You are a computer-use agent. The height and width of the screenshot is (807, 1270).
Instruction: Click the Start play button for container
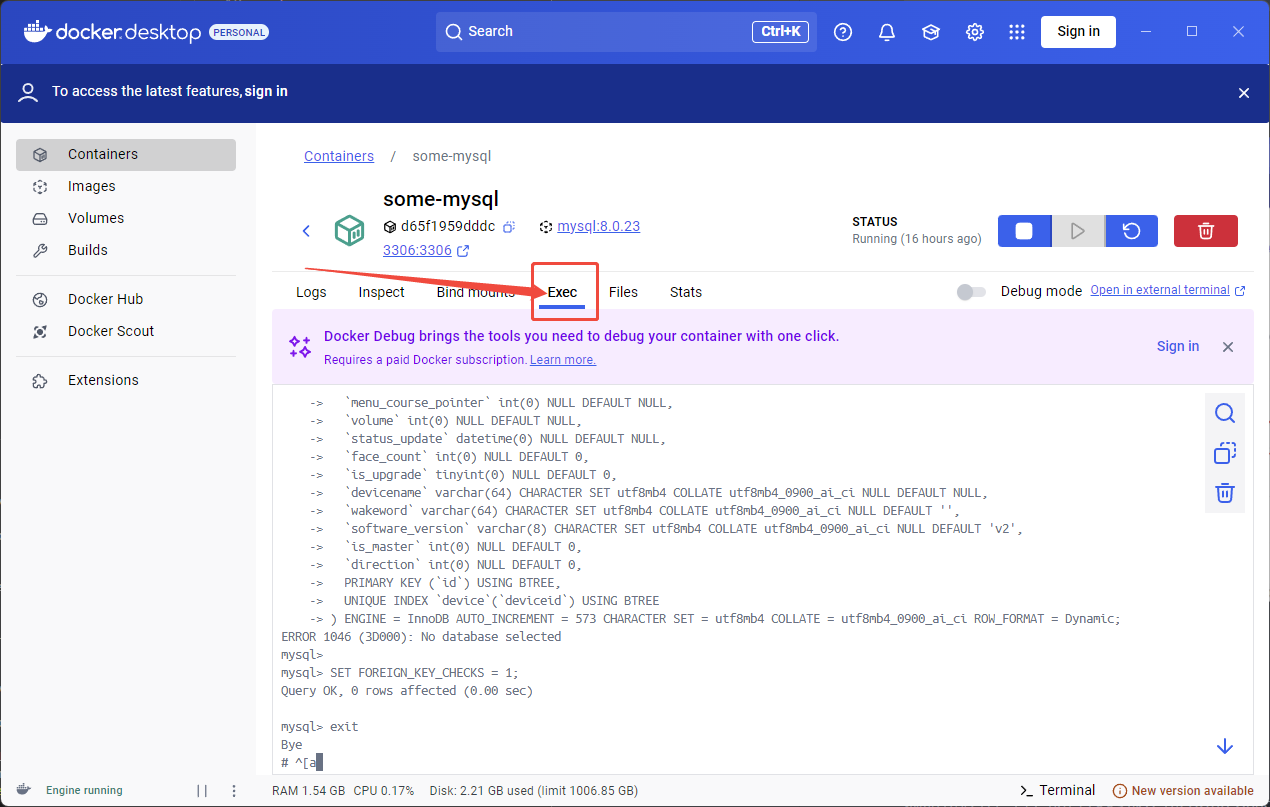pyautogui.click(x=1078, y=231)
